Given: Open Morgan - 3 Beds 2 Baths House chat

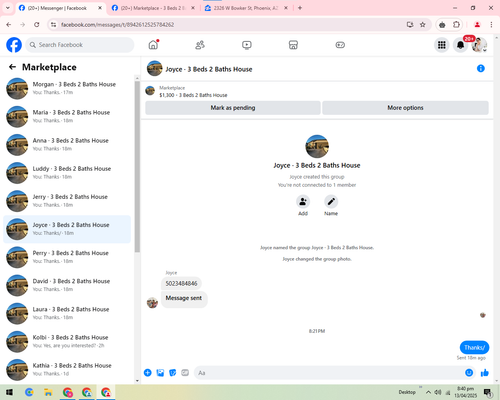Looking at the screenshot, I should tap(67, 88).
